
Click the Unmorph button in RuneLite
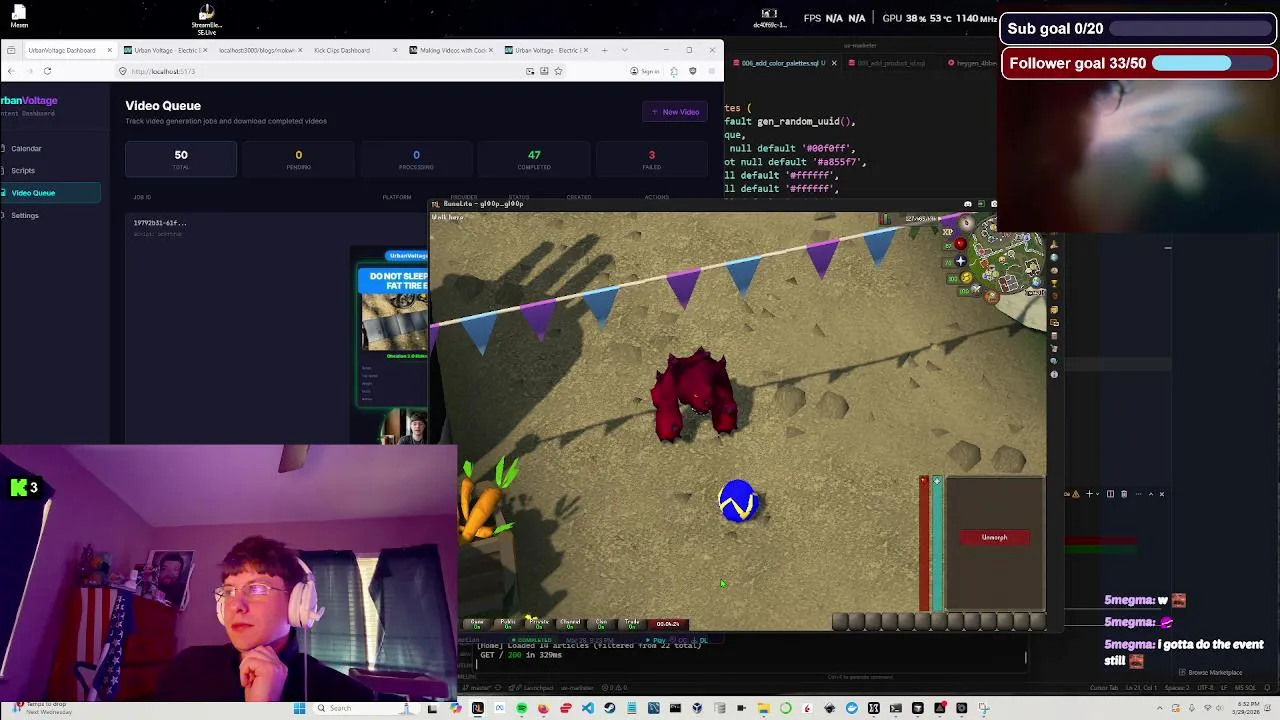[x=994, y=537]
